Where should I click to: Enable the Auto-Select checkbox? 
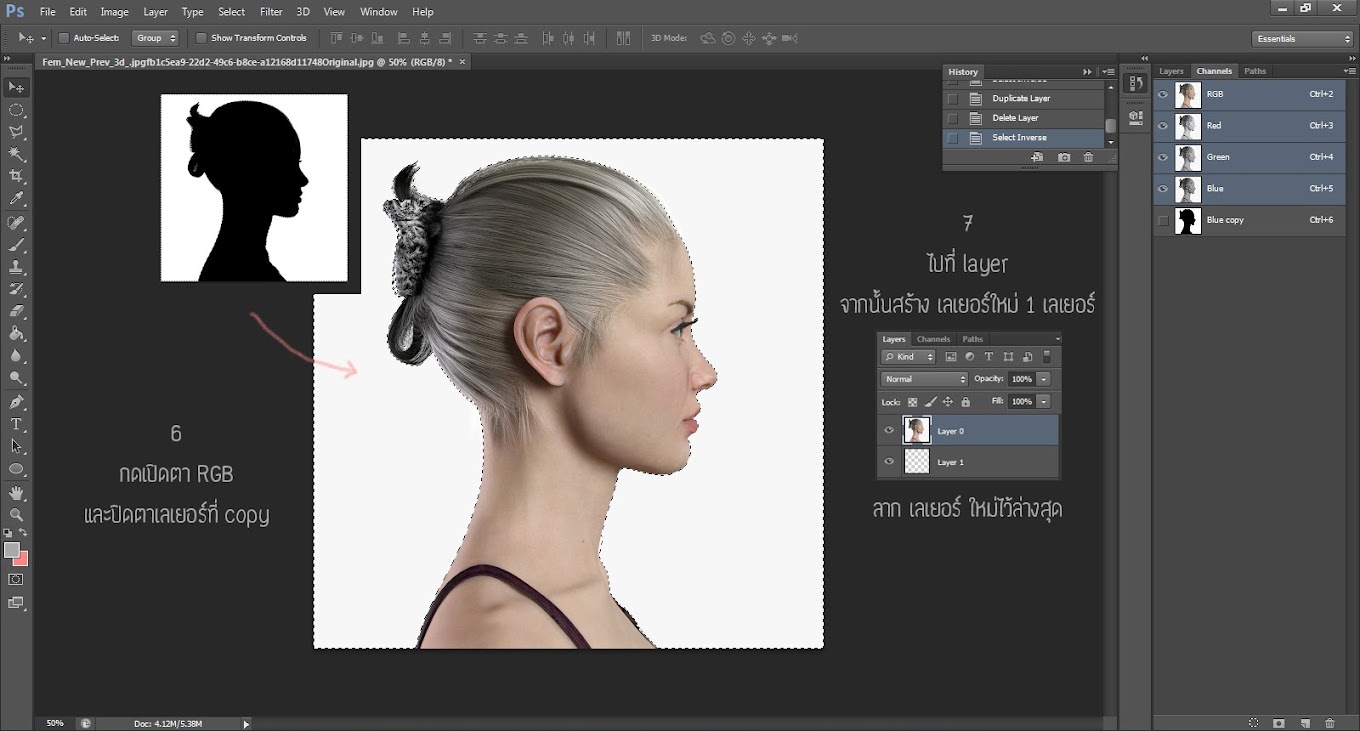tap(64, 38)
